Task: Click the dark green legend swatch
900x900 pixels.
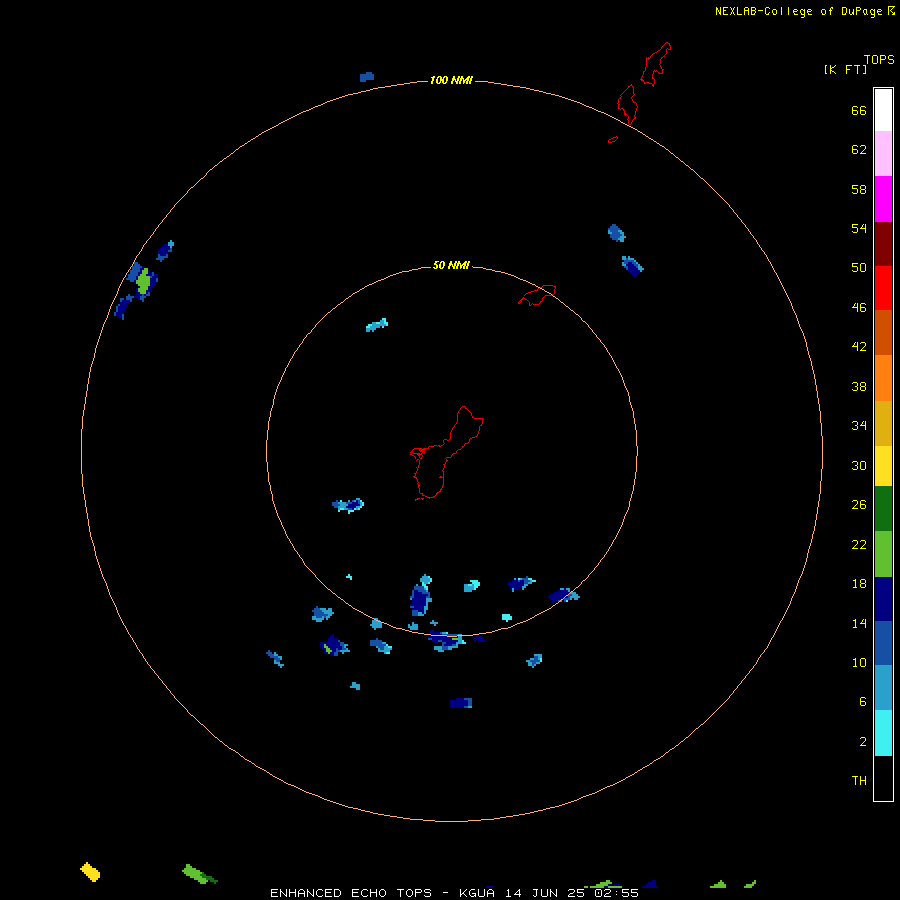Action: (883, 509)
